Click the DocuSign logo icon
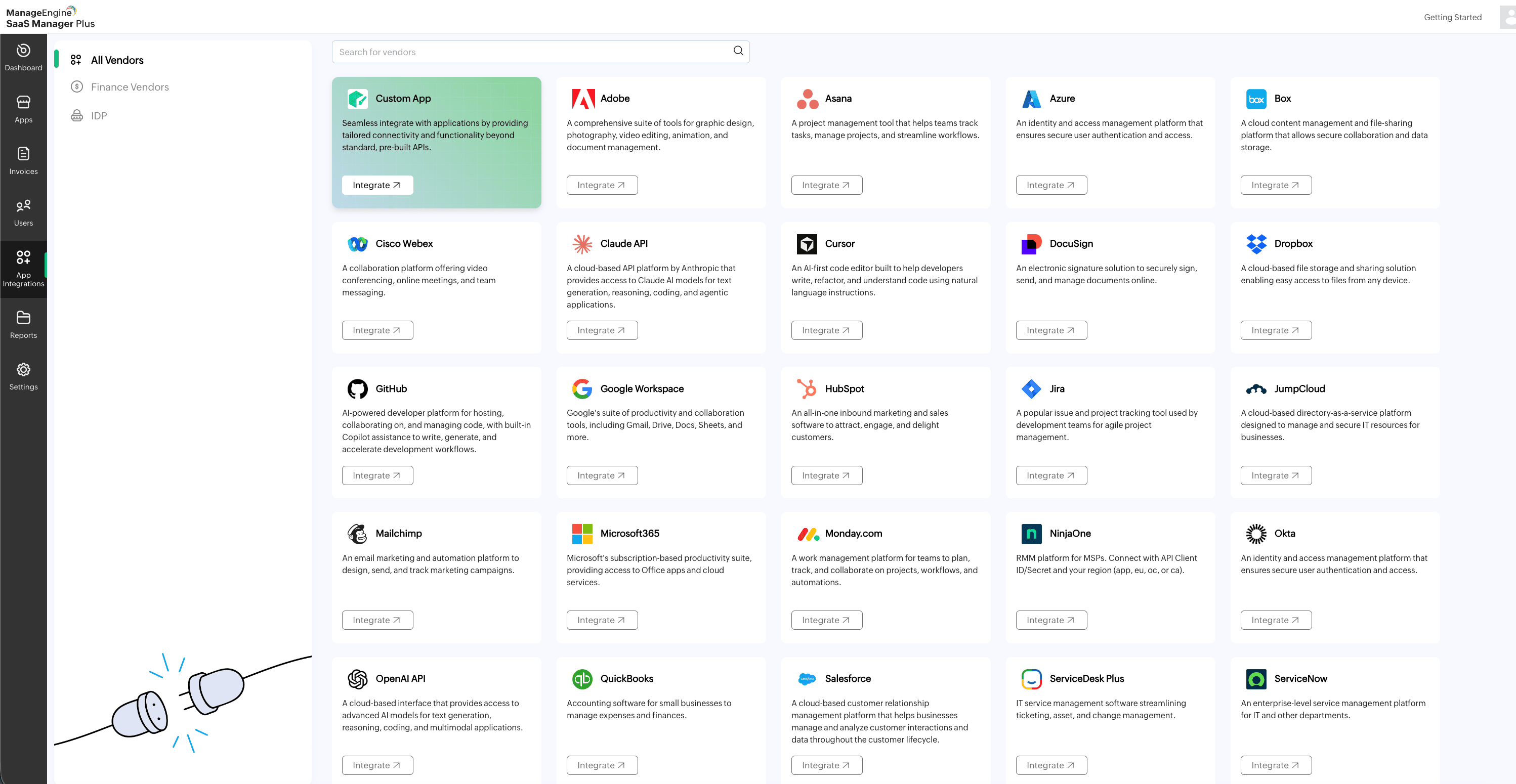This screenshot has width=1516, height=784. (1032, 243)
